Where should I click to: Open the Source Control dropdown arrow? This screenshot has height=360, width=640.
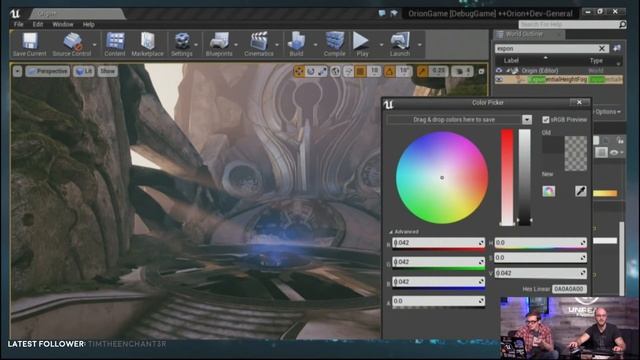pos(95,44)
